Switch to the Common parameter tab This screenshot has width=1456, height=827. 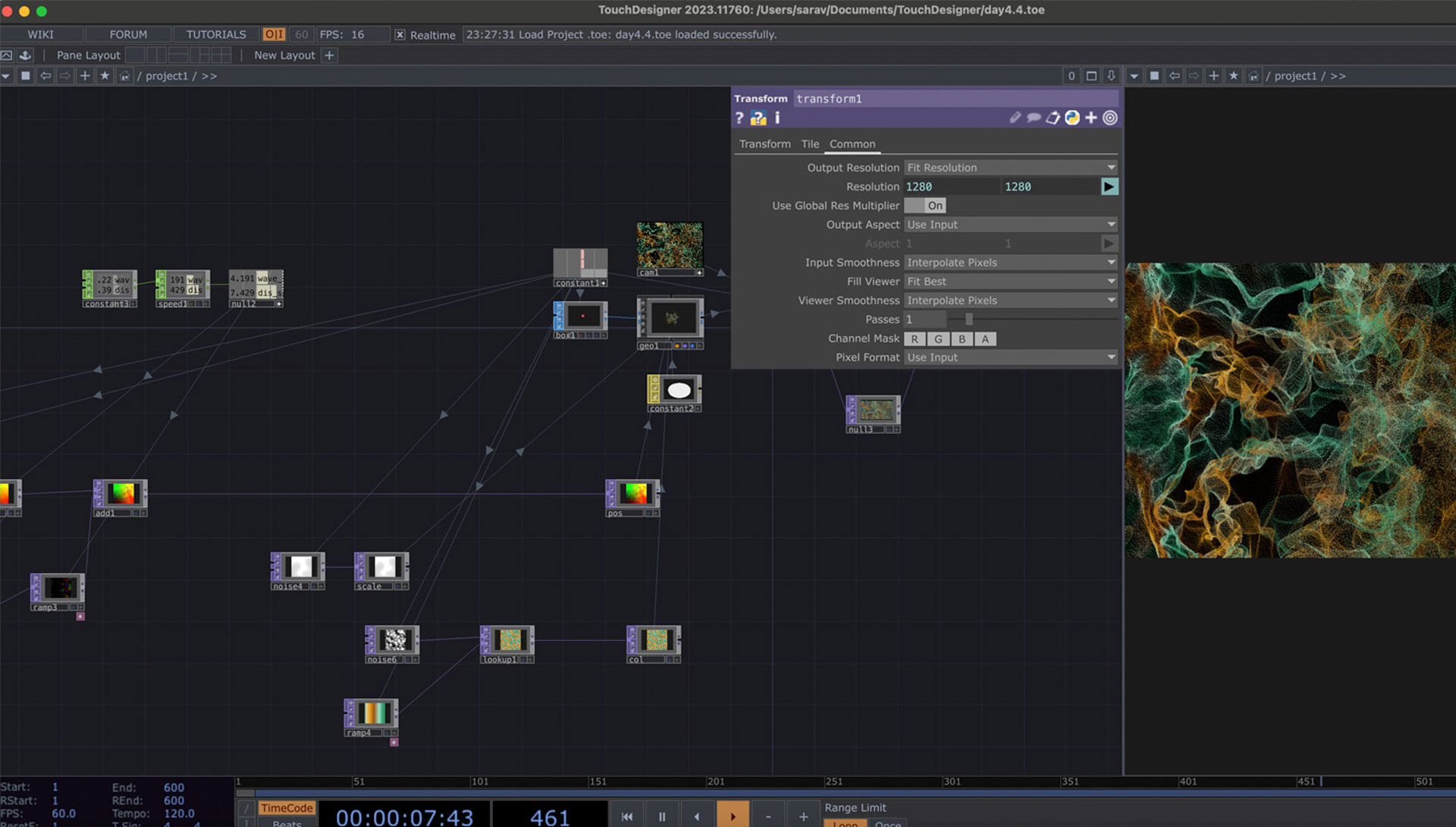(x=852, y=144)
